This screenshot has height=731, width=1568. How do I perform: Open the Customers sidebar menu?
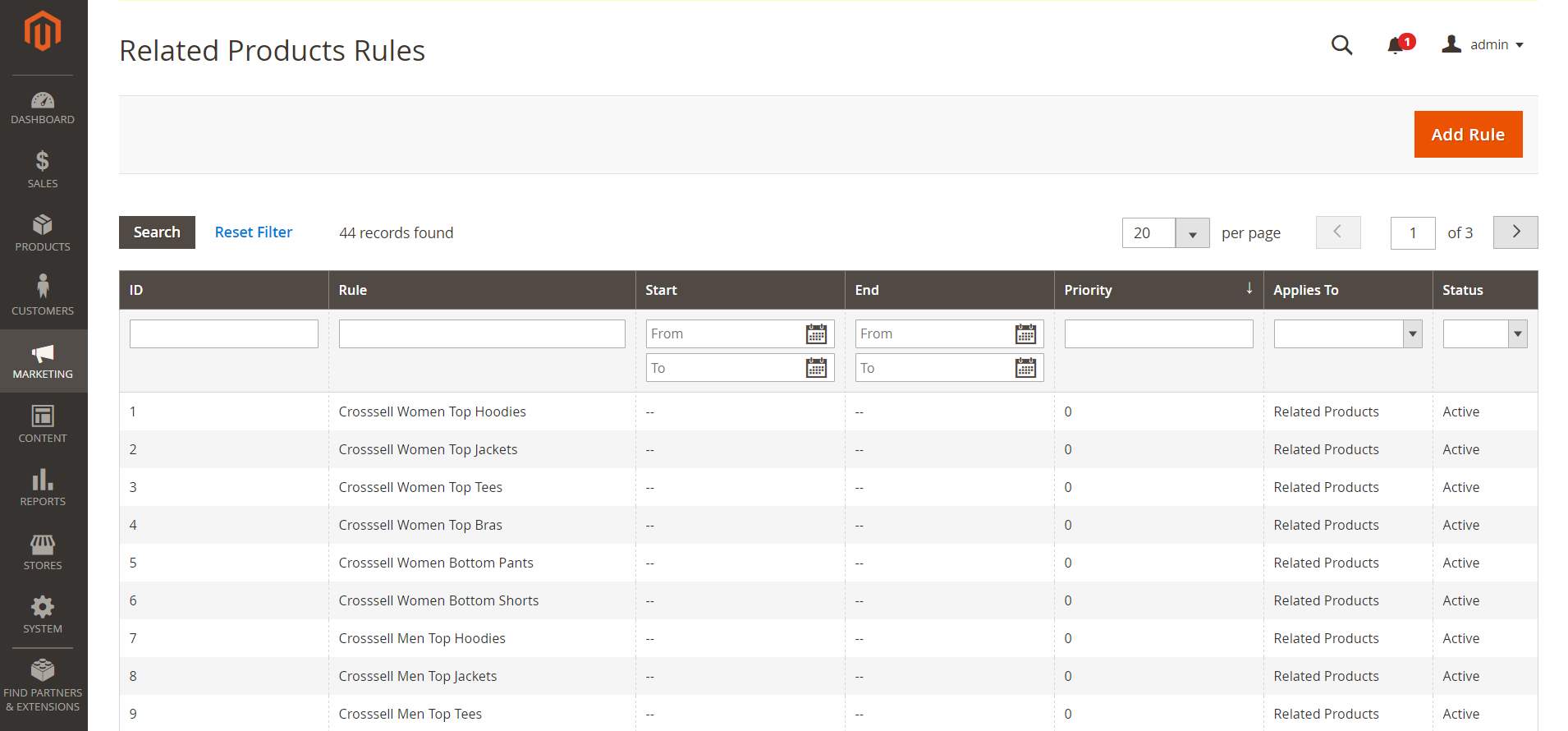43,297
